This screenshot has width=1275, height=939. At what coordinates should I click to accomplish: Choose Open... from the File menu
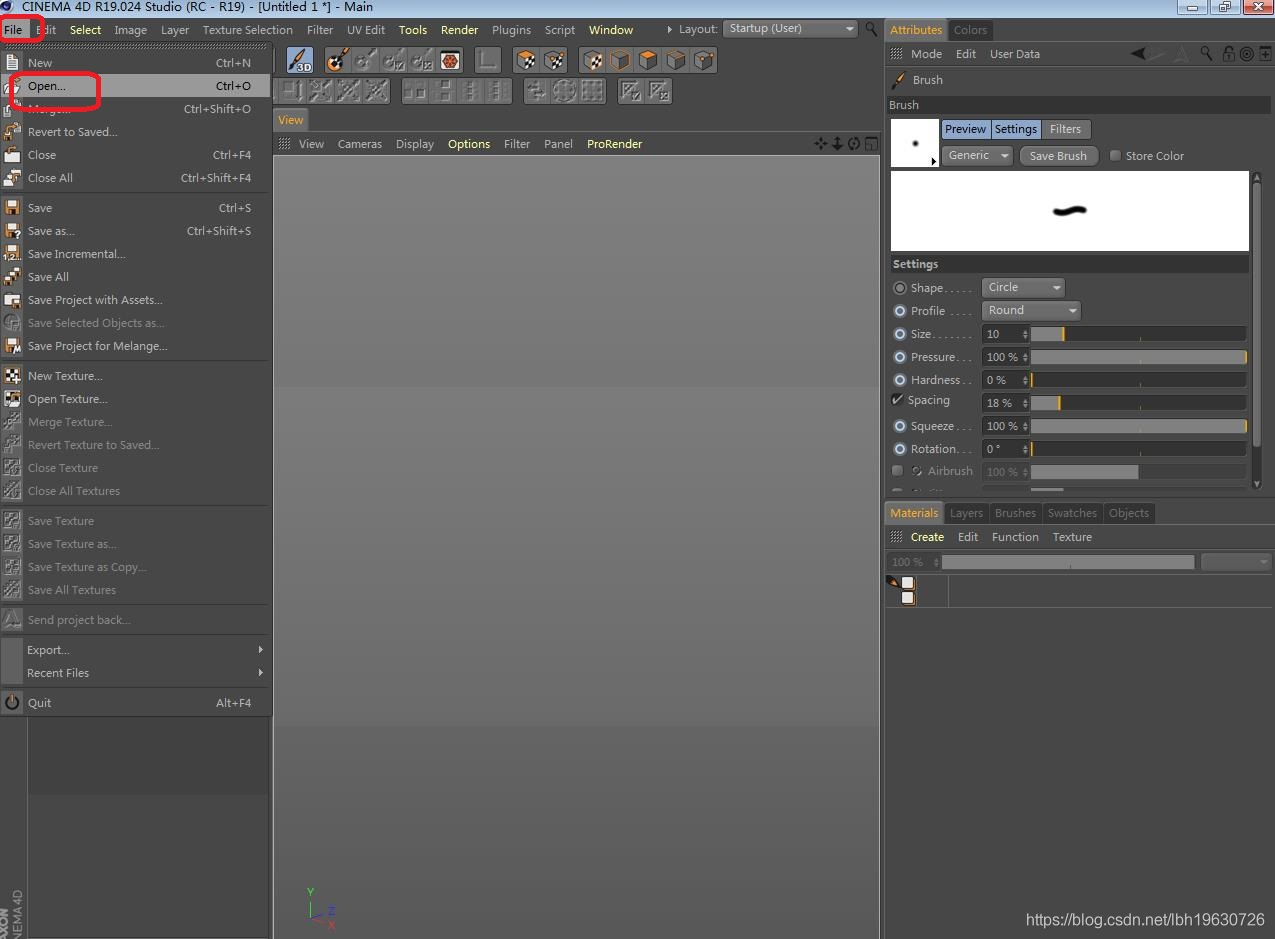(47, 86)
